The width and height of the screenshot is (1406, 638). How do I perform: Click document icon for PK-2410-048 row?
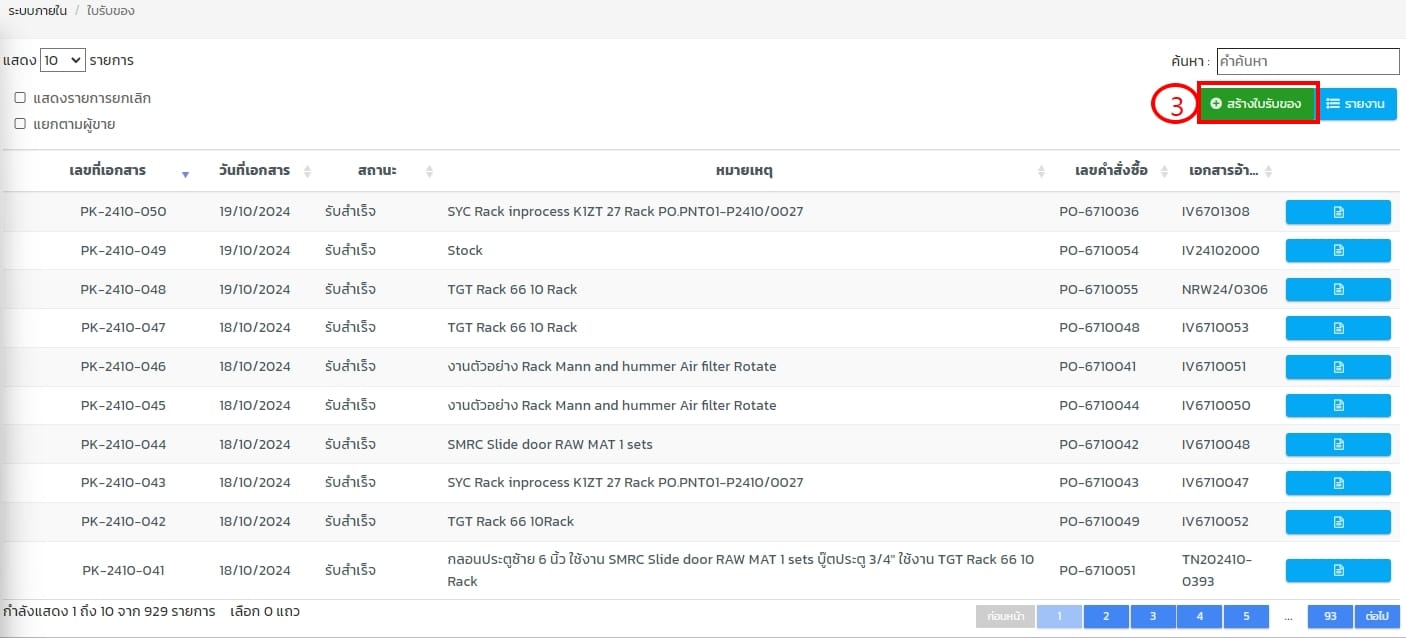(1337, 289)
